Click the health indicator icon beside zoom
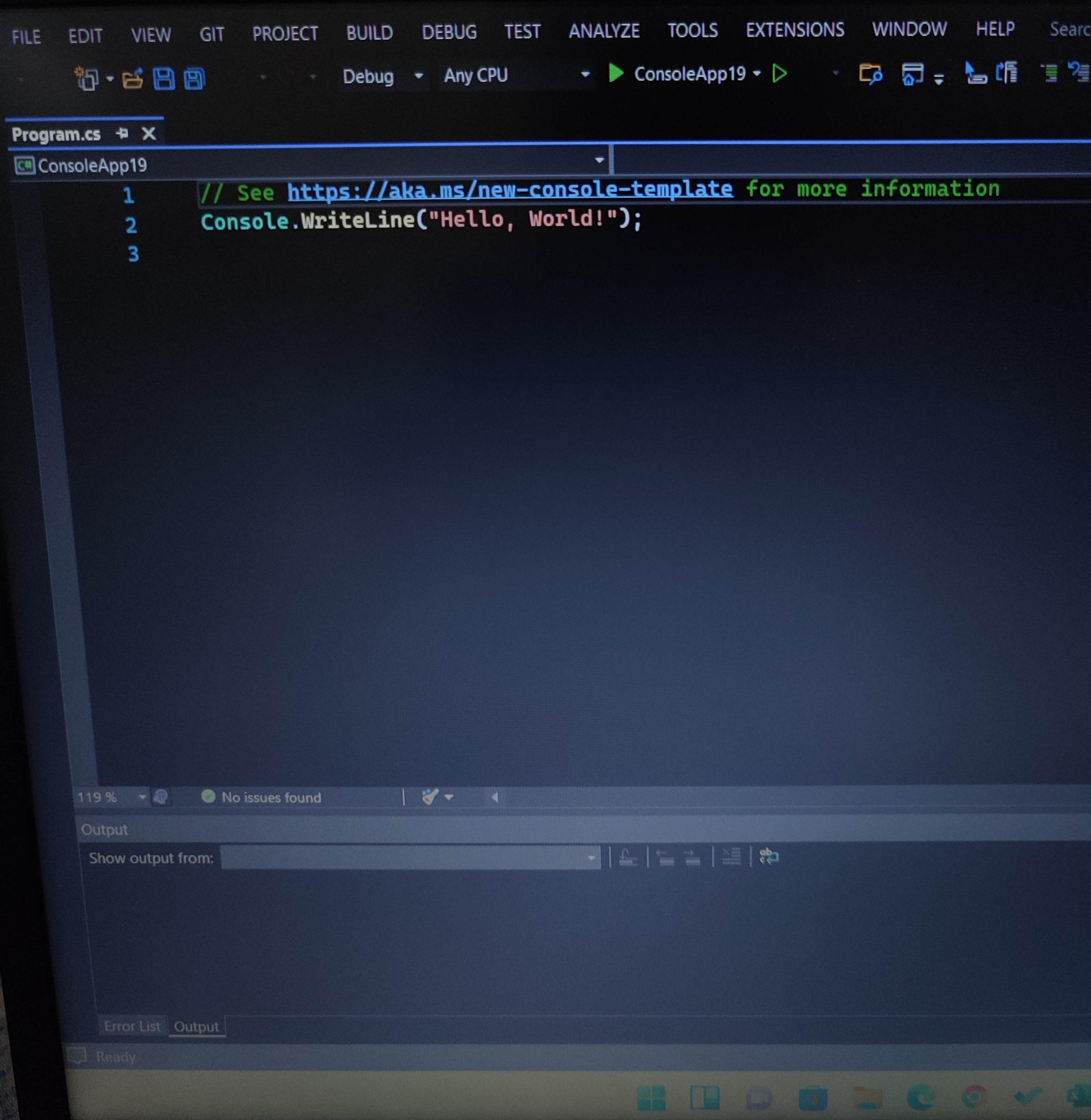 click(x=161, y=797)
